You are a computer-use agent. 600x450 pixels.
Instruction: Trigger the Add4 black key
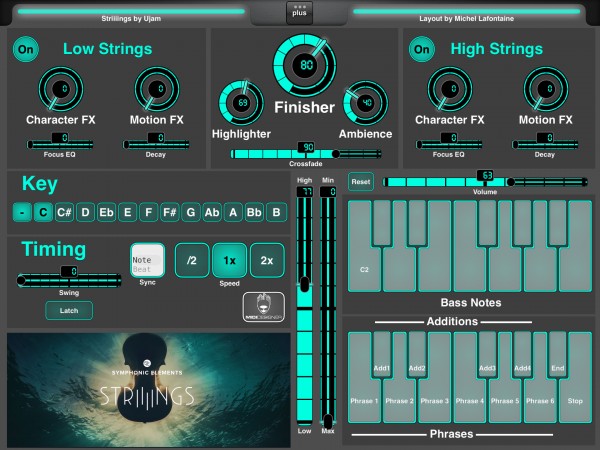tap(522, 355)
